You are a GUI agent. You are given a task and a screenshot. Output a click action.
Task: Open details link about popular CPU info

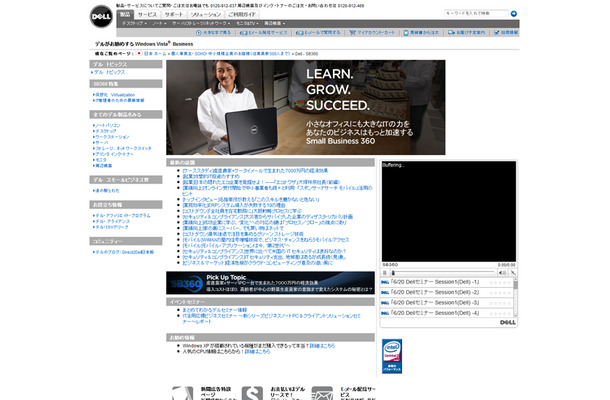(x=257, y=351)
